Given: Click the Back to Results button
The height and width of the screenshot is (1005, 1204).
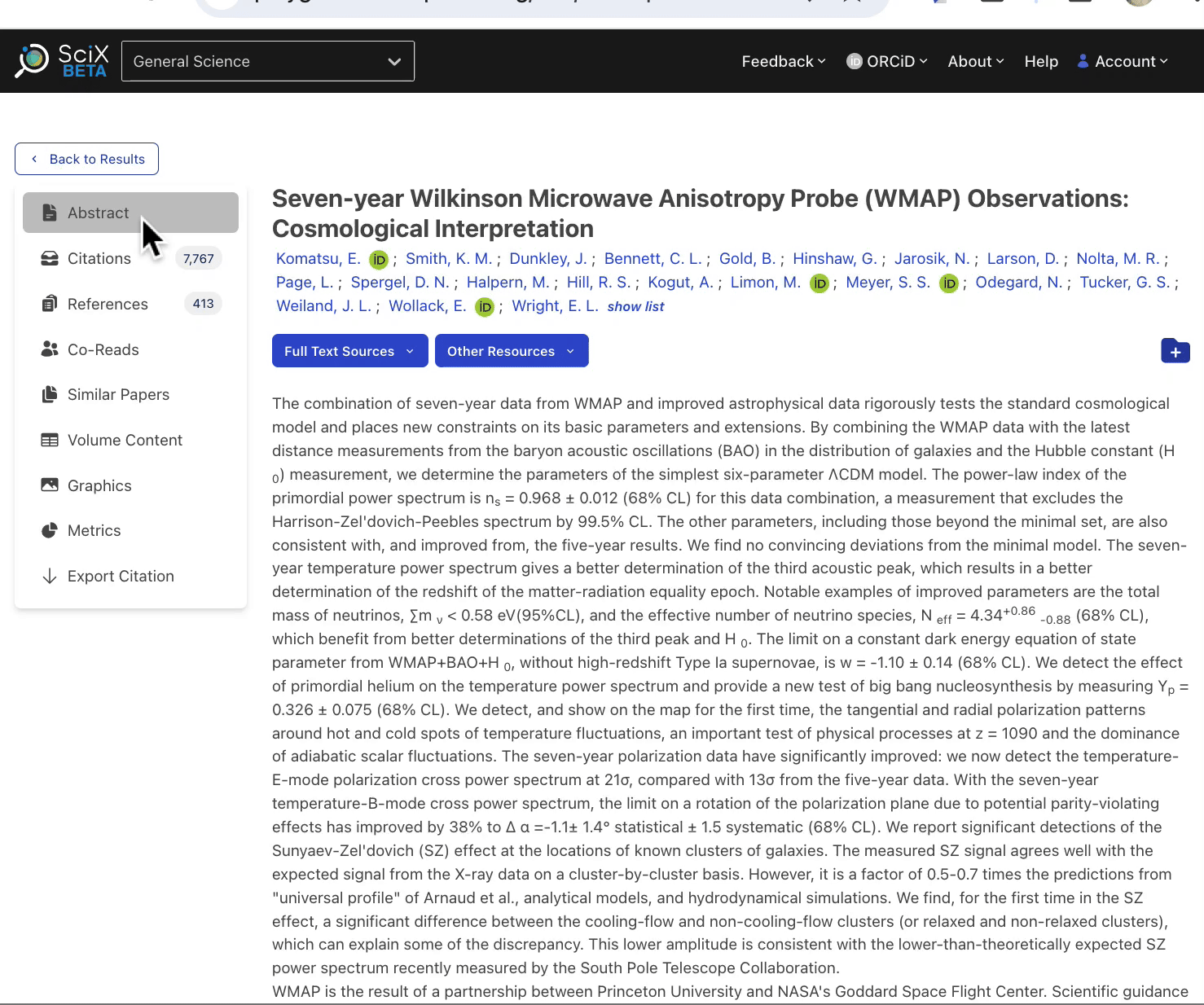Looking at the screenshot, I should (x=86, y=159).
